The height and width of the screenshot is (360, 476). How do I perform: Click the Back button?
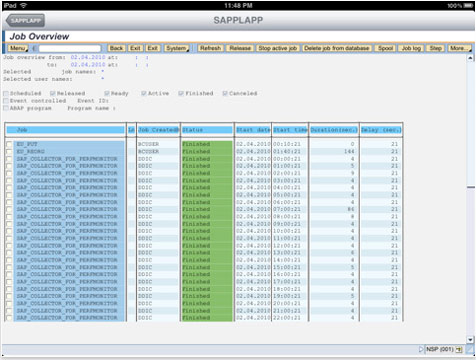point(116,48)
